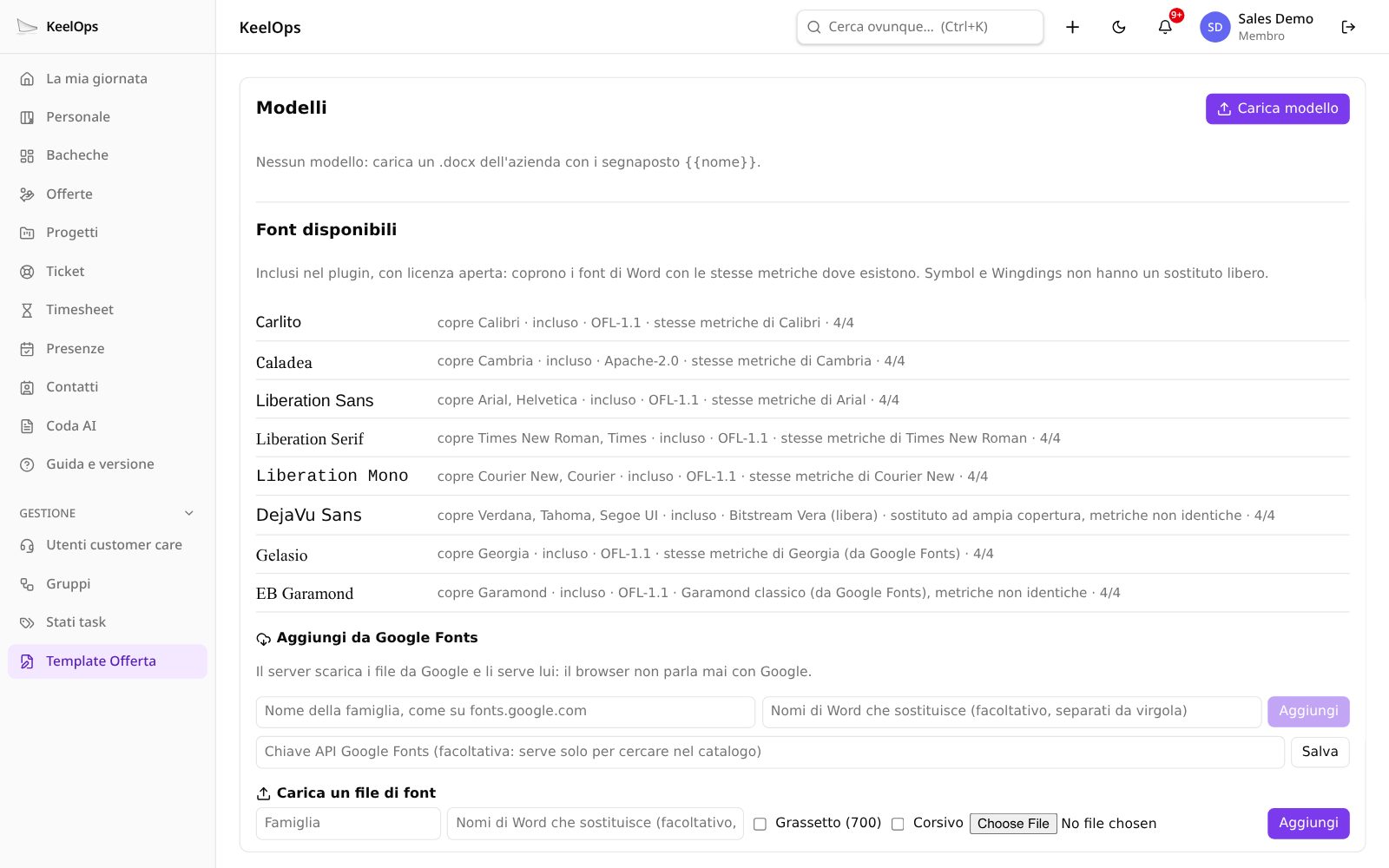
Task: Click the DejaVu Sans font name
Action: coord(309,515)
